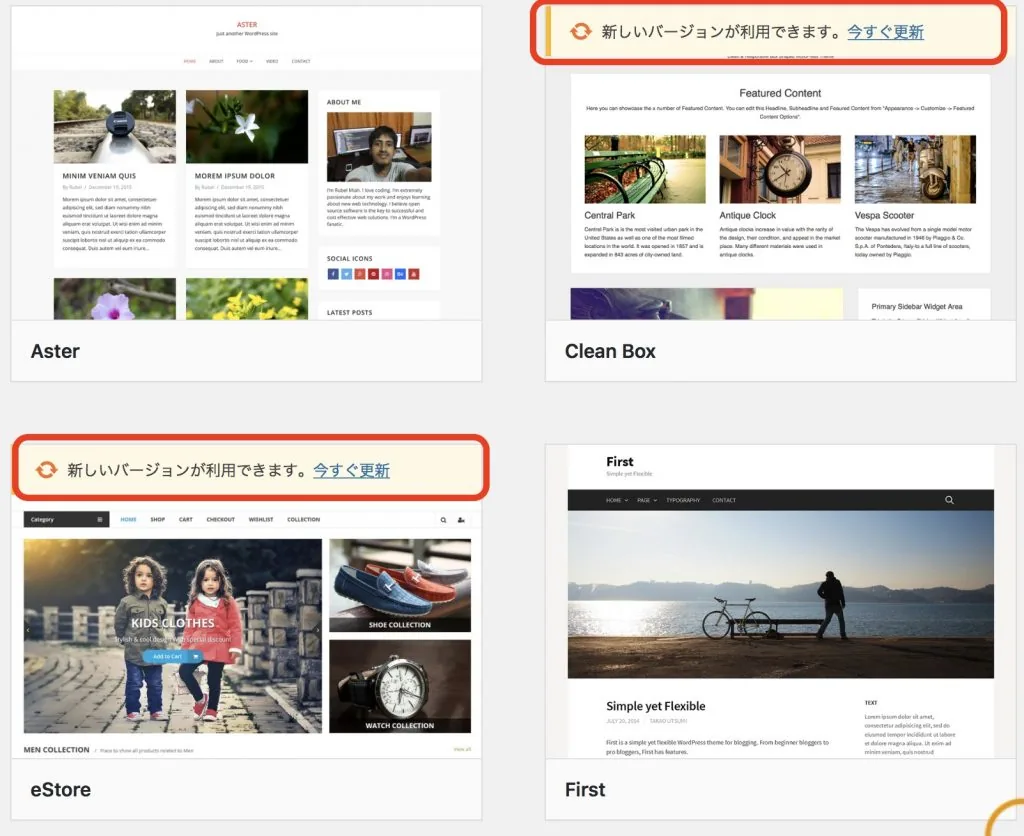Click WISHLIST in the eStore preview navigation

(261, 519)
